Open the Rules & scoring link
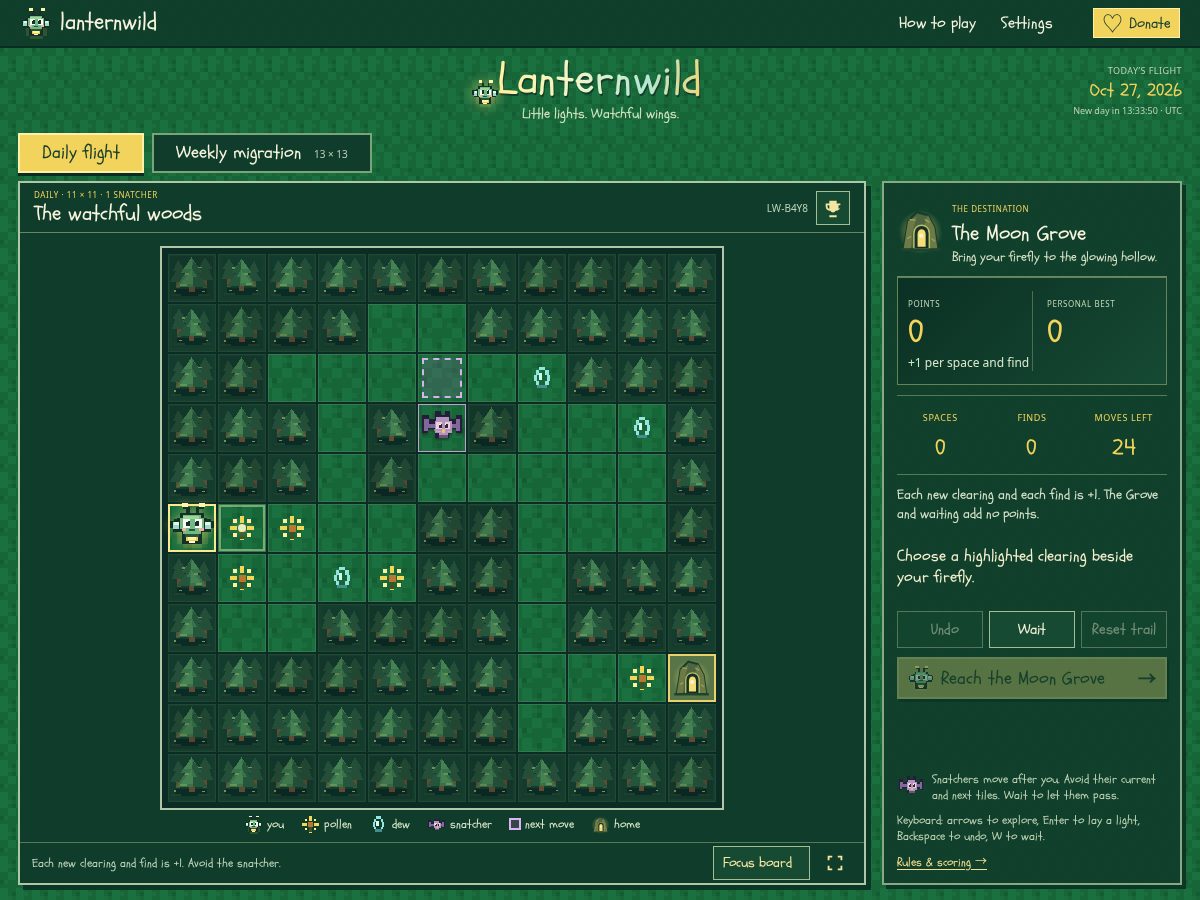 coord(942,862)
